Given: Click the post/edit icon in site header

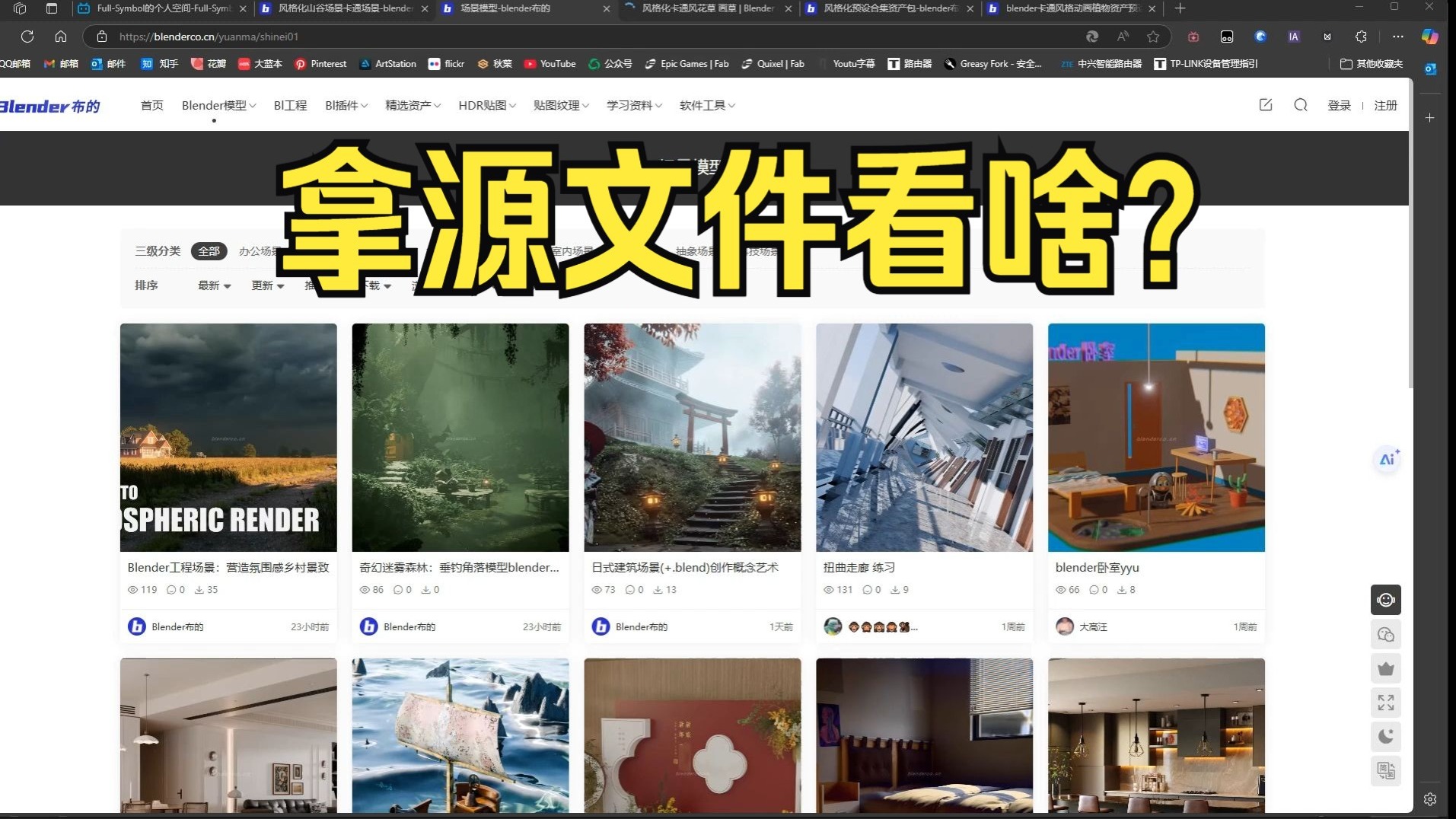Looking at the screenshot, I should tap(1266, 105).
